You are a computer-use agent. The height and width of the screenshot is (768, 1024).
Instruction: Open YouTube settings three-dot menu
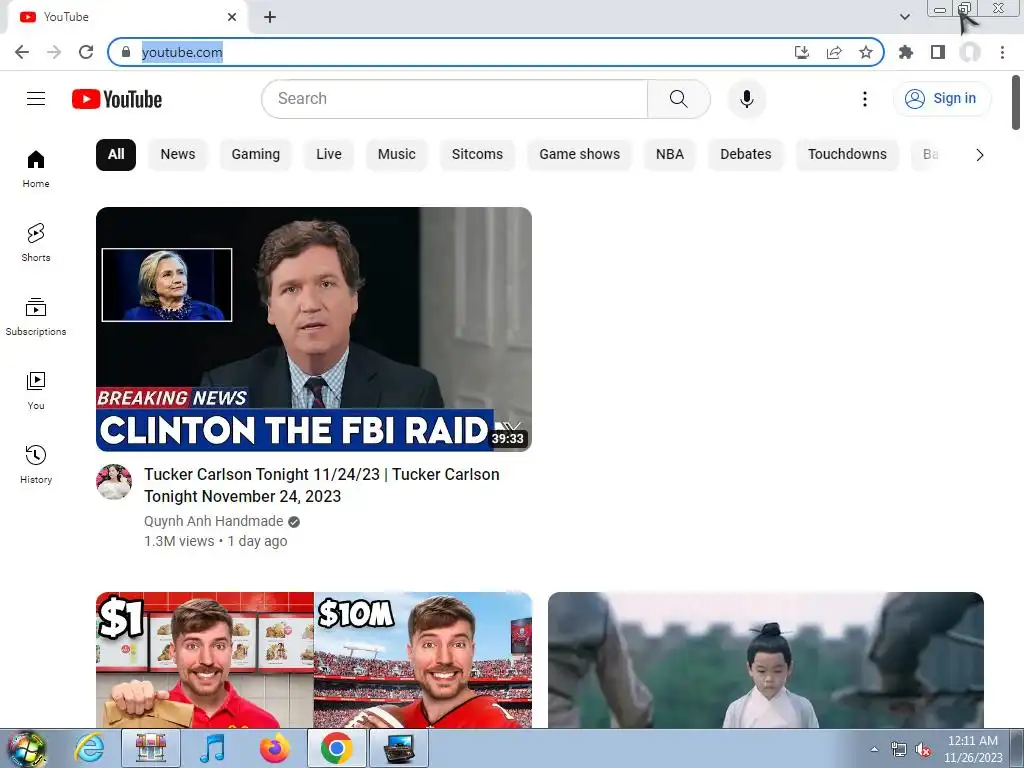click(x=865, y=99)
